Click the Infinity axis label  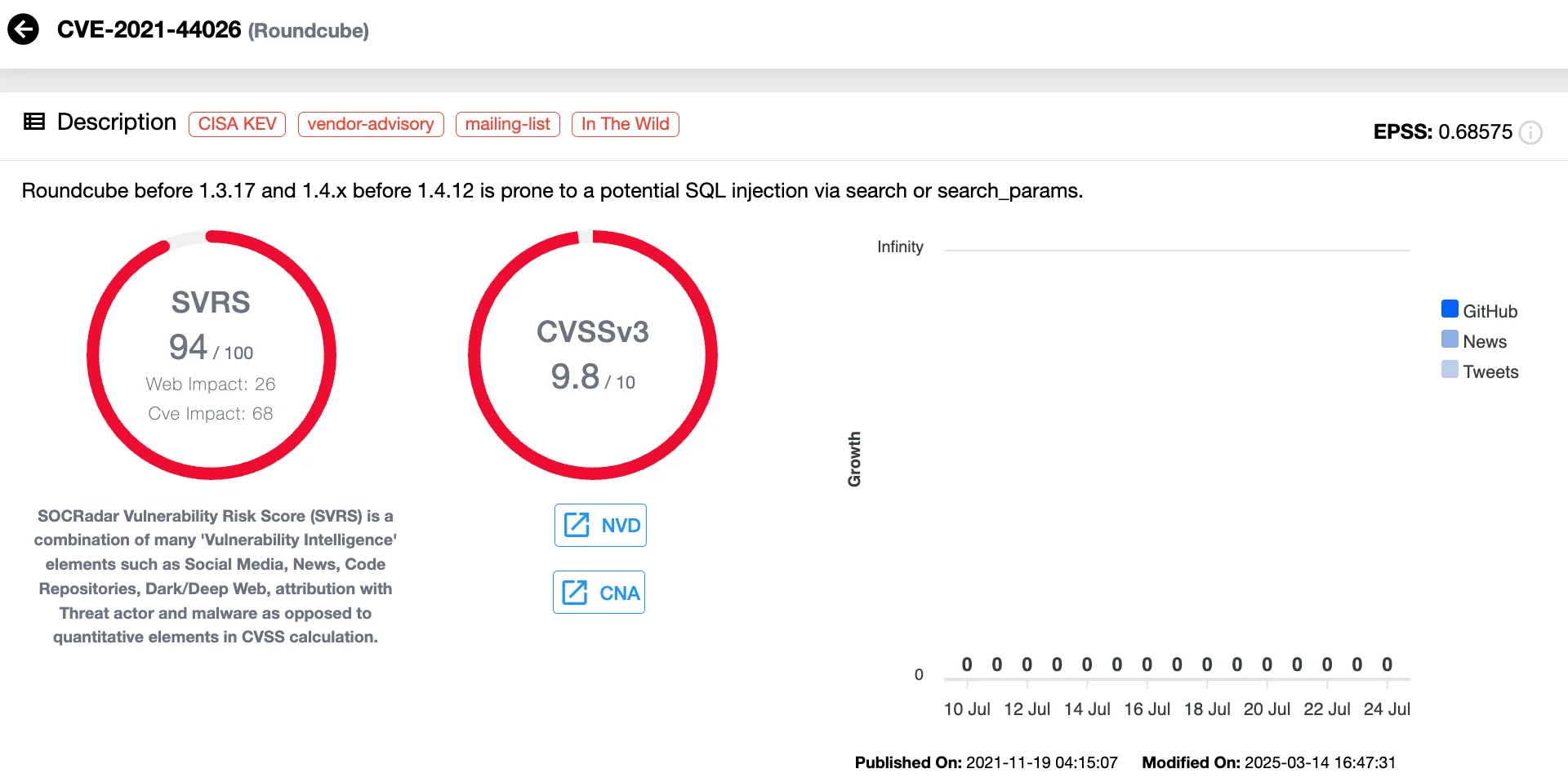900,247
